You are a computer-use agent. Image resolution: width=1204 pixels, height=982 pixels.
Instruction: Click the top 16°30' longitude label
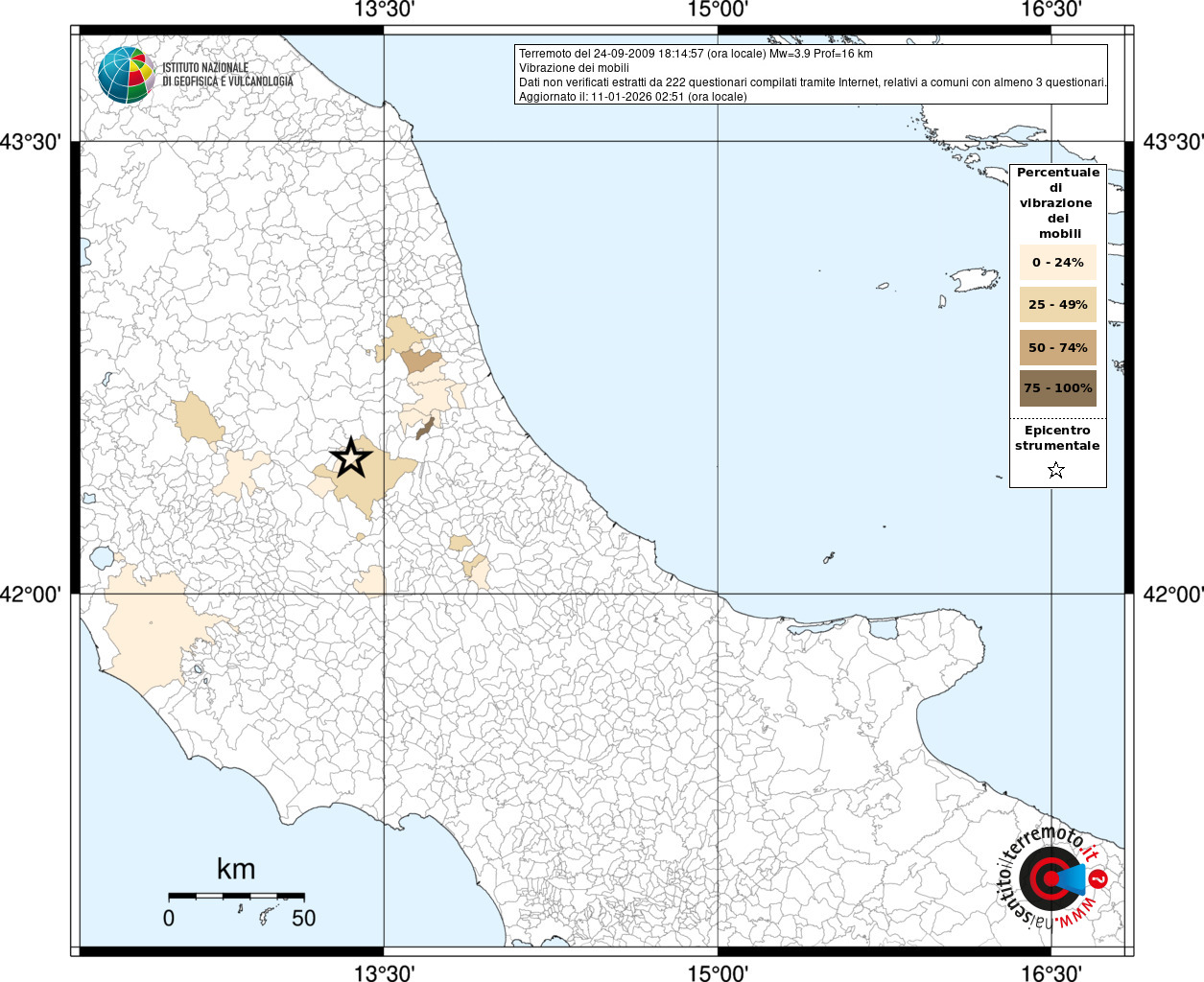(x=1051, y=11)
